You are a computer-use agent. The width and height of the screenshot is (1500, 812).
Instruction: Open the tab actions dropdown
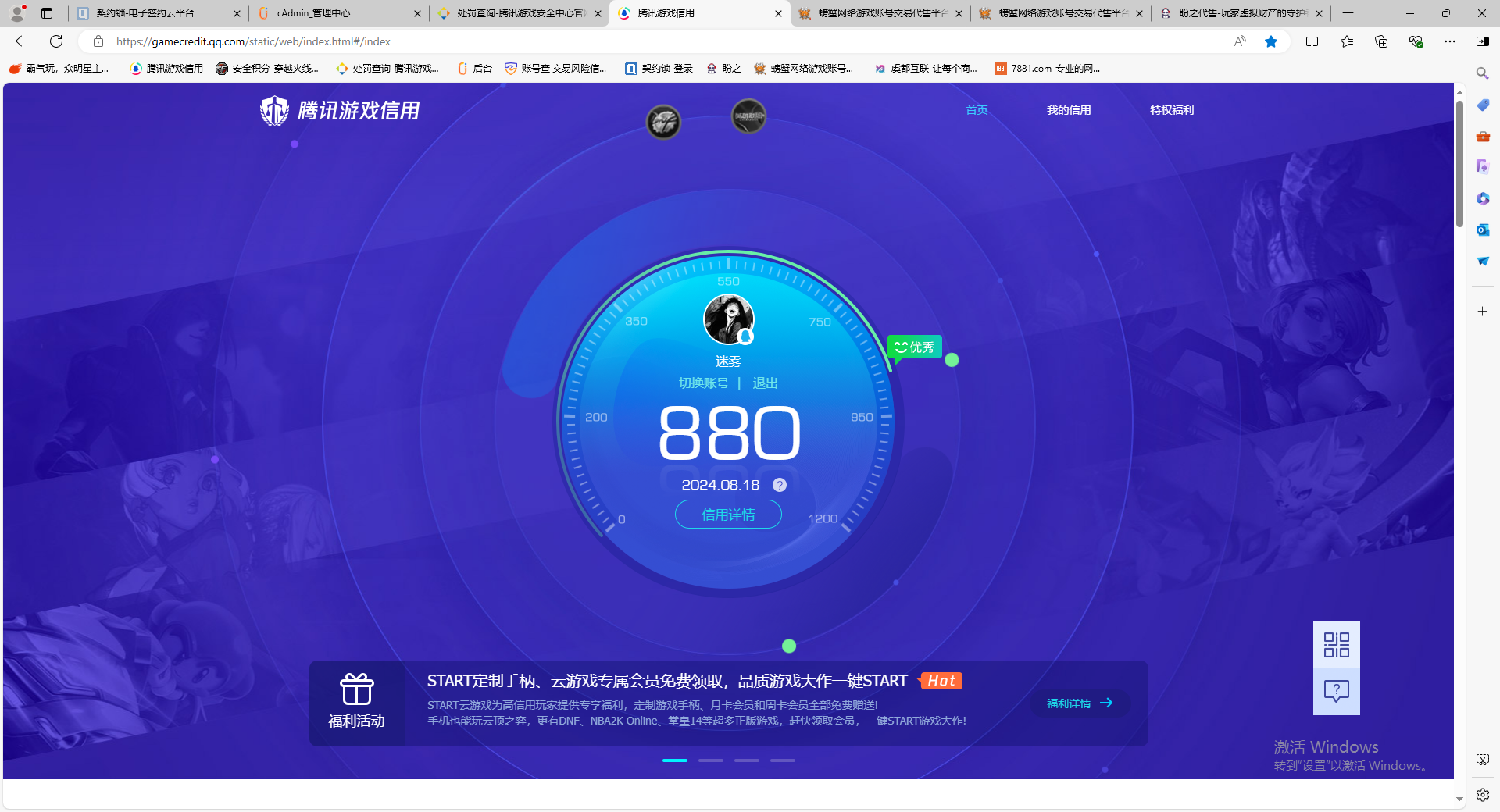coord(47,13)
